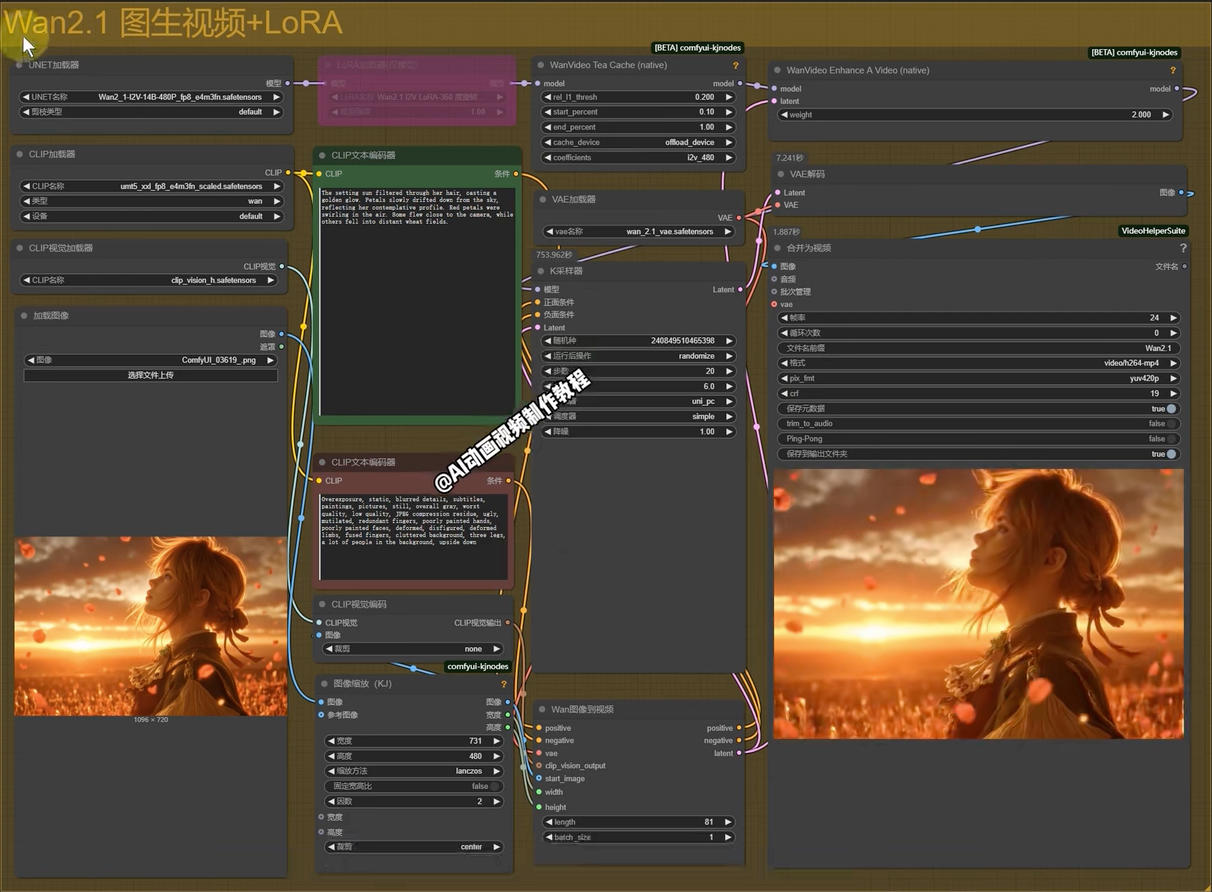
Task: Toggle the 保存元数据 switch
Action: click(x=1171, y=409)
